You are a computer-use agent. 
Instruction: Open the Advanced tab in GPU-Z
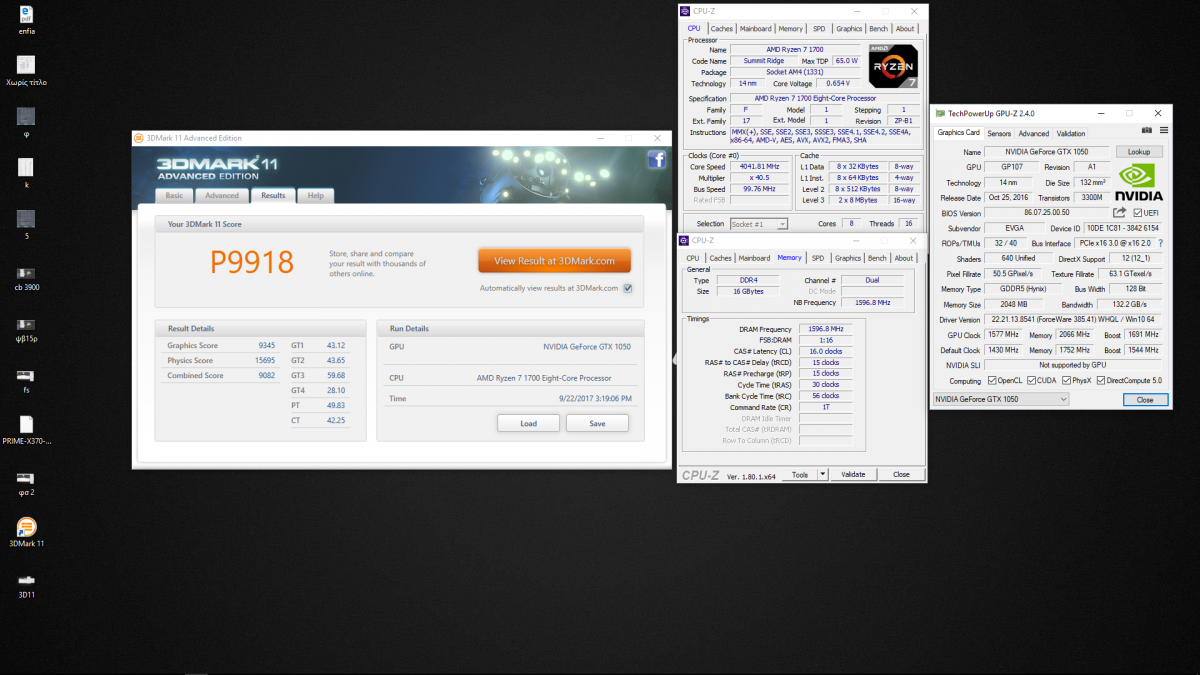(1034, 133)
